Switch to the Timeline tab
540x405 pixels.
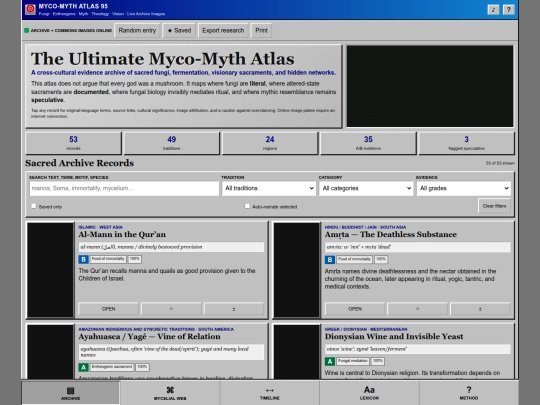coord(270,393)
